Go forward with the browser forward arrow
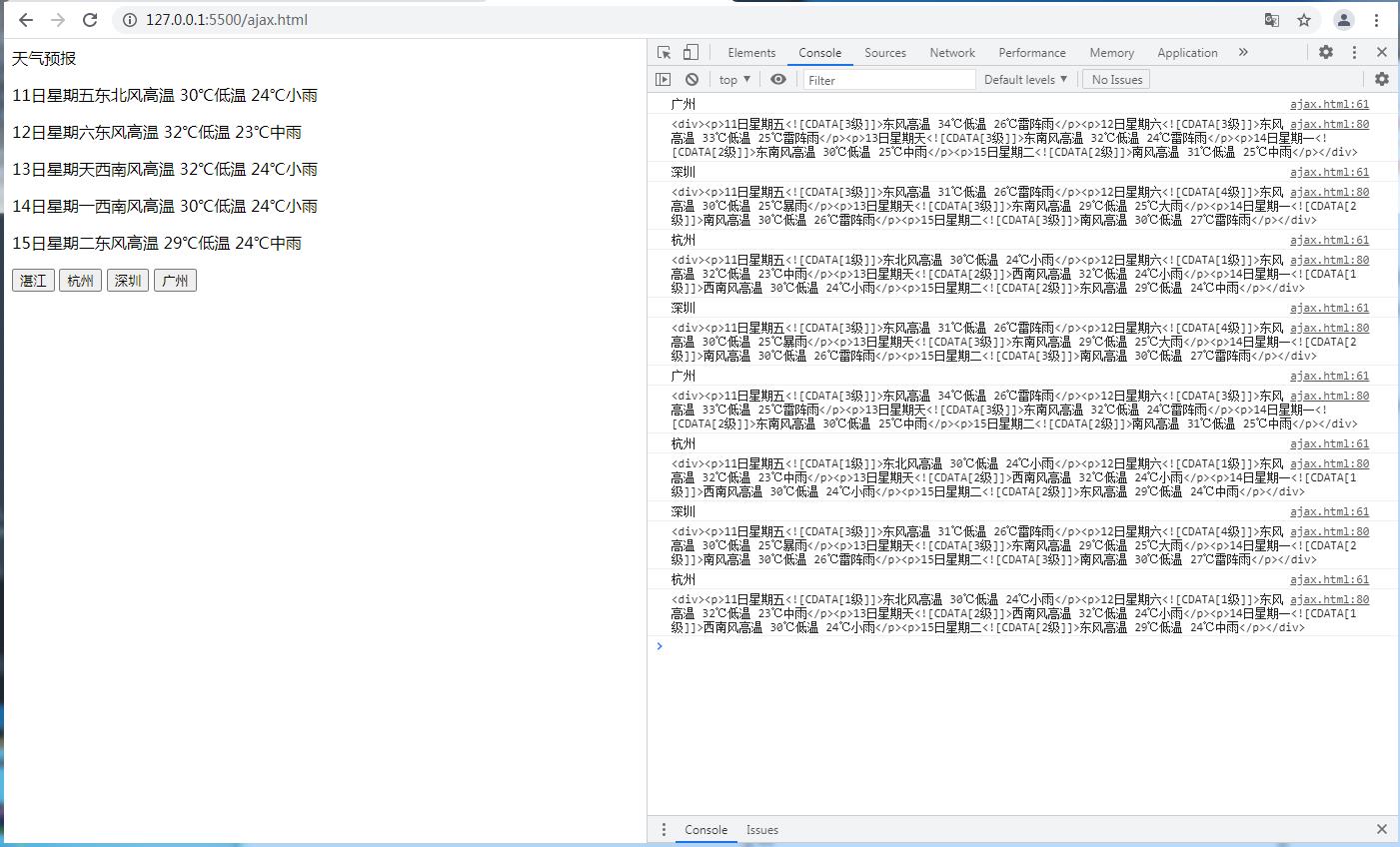 58,20
